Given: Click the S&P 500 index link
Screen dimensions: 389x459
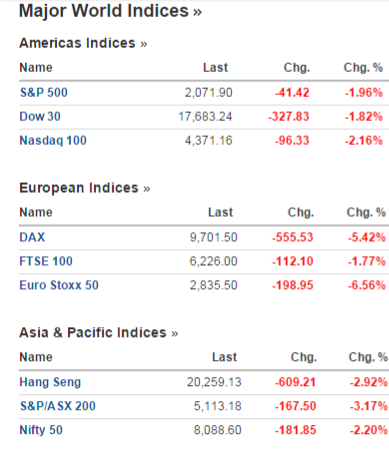Looking at the screenshot, I should [x=44, y=92].
